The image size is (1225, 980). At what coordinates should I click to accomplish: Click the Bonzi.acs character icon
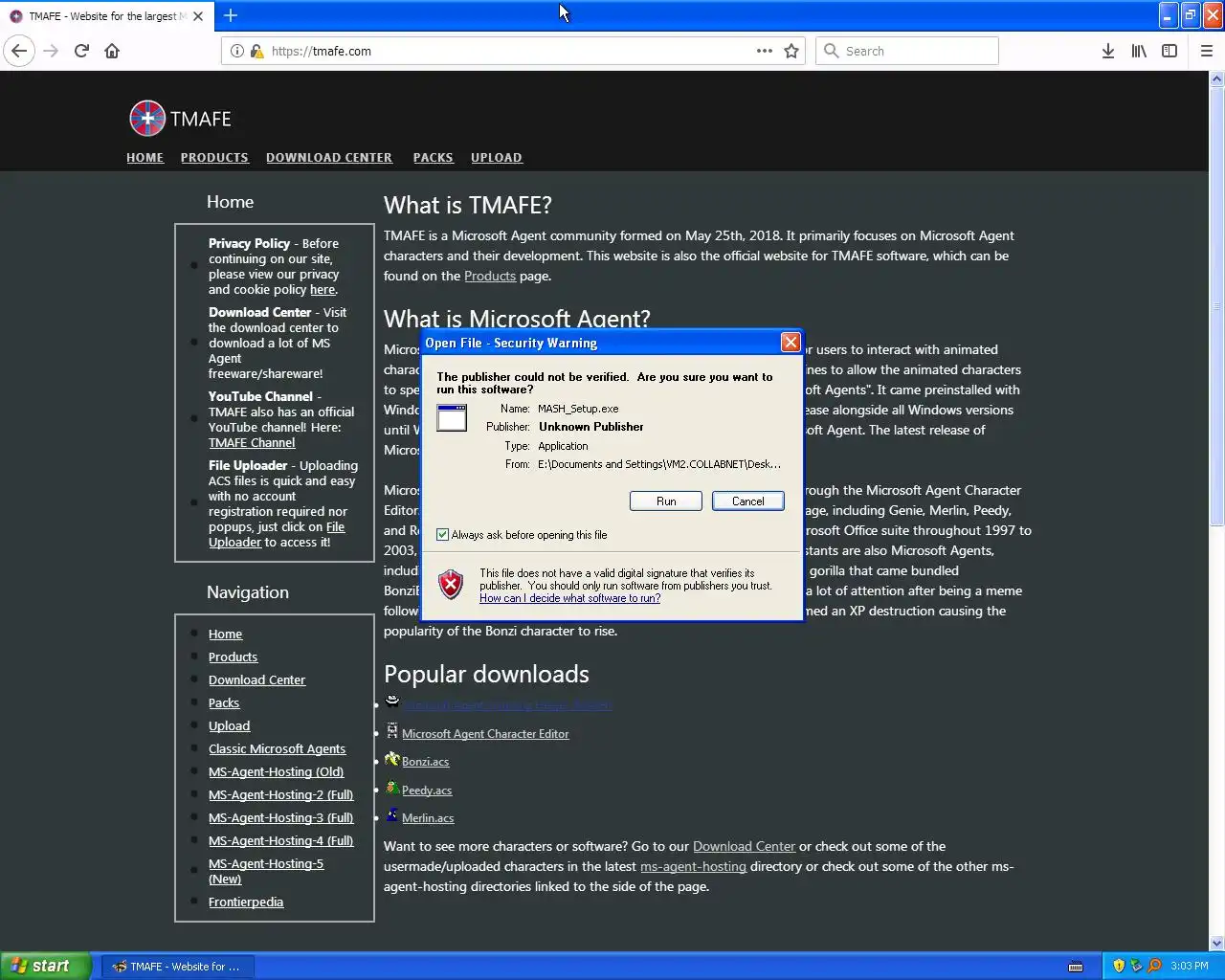point(392,760)
